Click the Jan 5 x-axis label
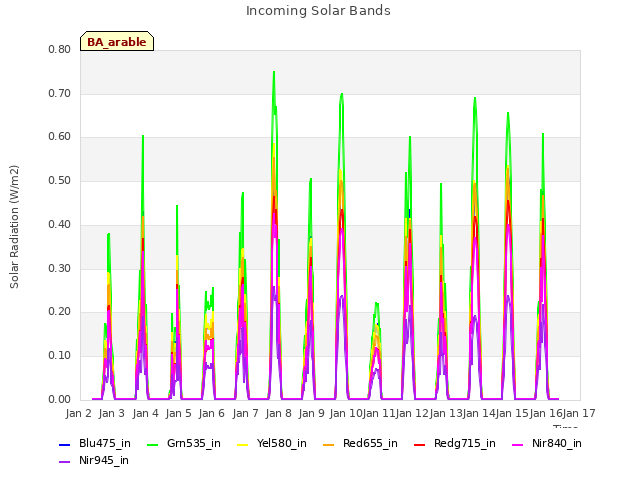The height and width of the screenshot is (480, 640). coord(179,413)
